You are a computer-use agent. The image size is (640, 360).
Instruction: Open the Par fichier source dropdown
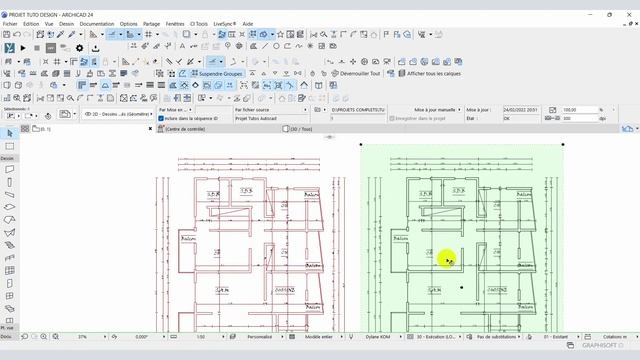(271, 110)
